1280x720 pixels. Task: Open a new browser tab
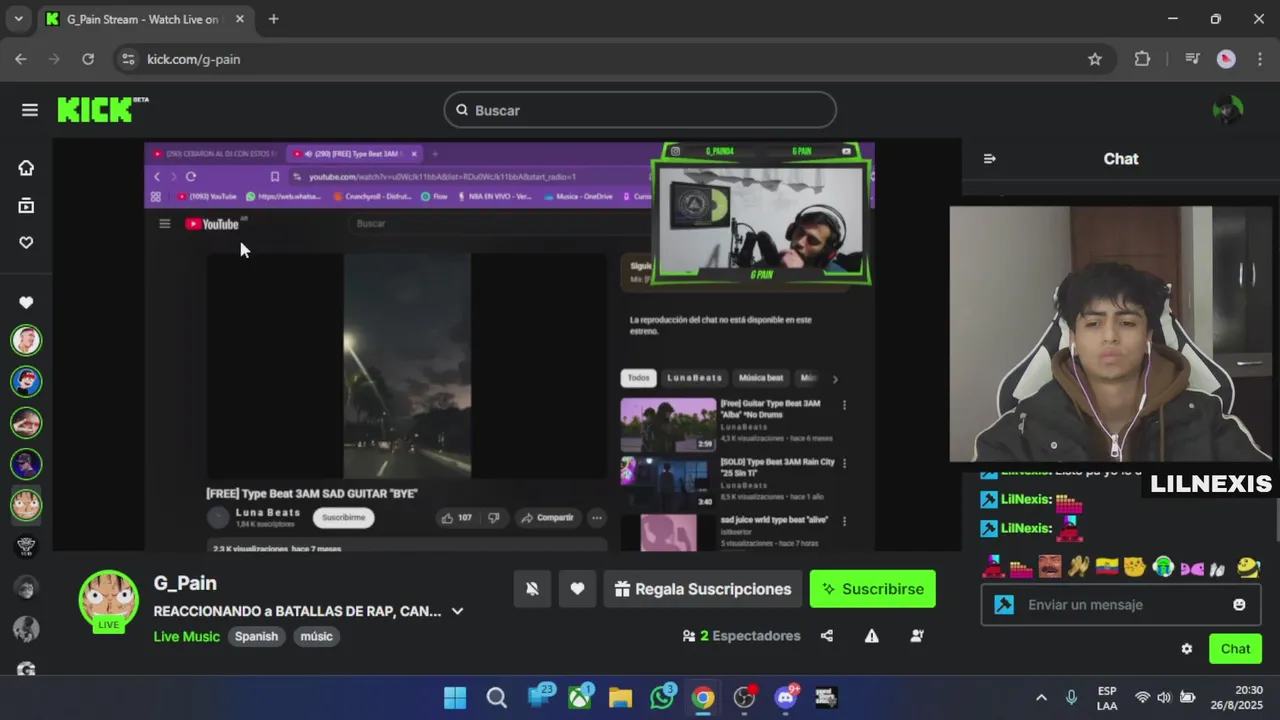[273, 19]
